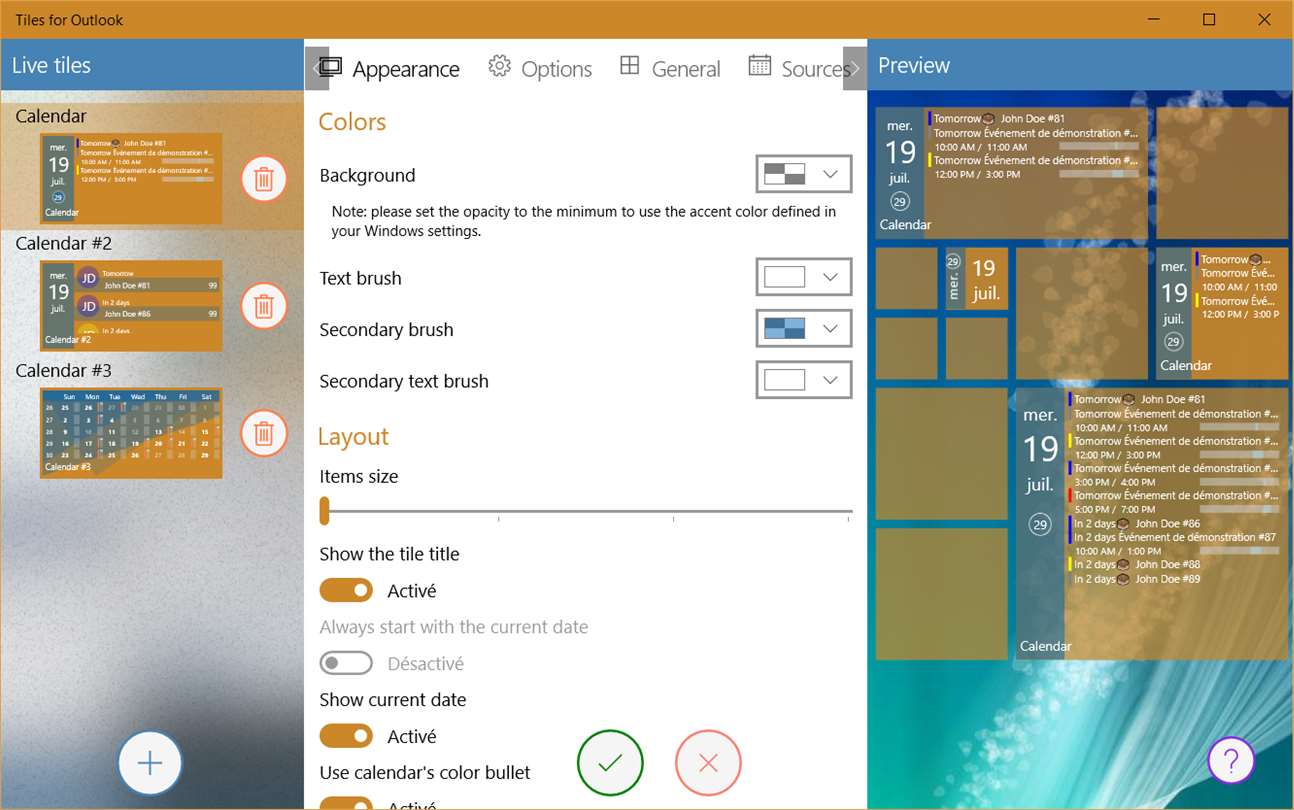Open help with the question mark button
The image size is (1294, 810).
(1231, 761)
